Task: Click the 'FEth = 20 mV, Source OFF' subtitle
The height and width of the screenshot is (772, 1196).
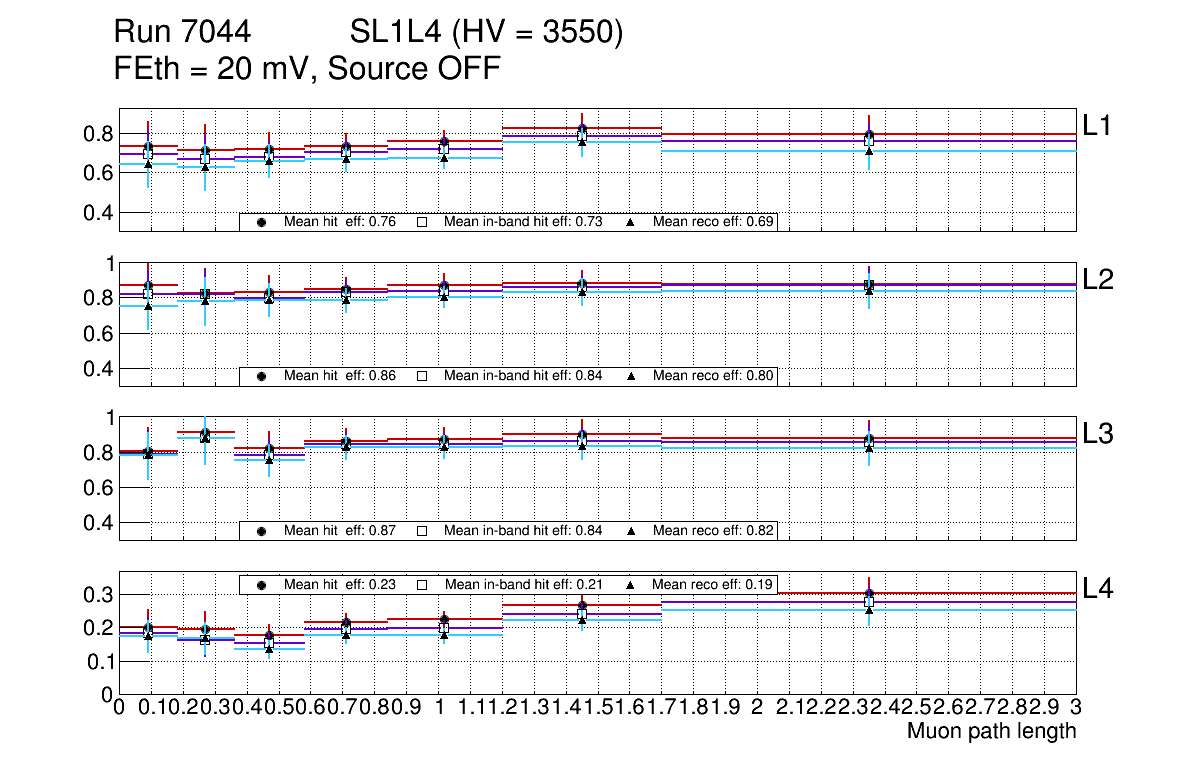Action: click(307, 69)
